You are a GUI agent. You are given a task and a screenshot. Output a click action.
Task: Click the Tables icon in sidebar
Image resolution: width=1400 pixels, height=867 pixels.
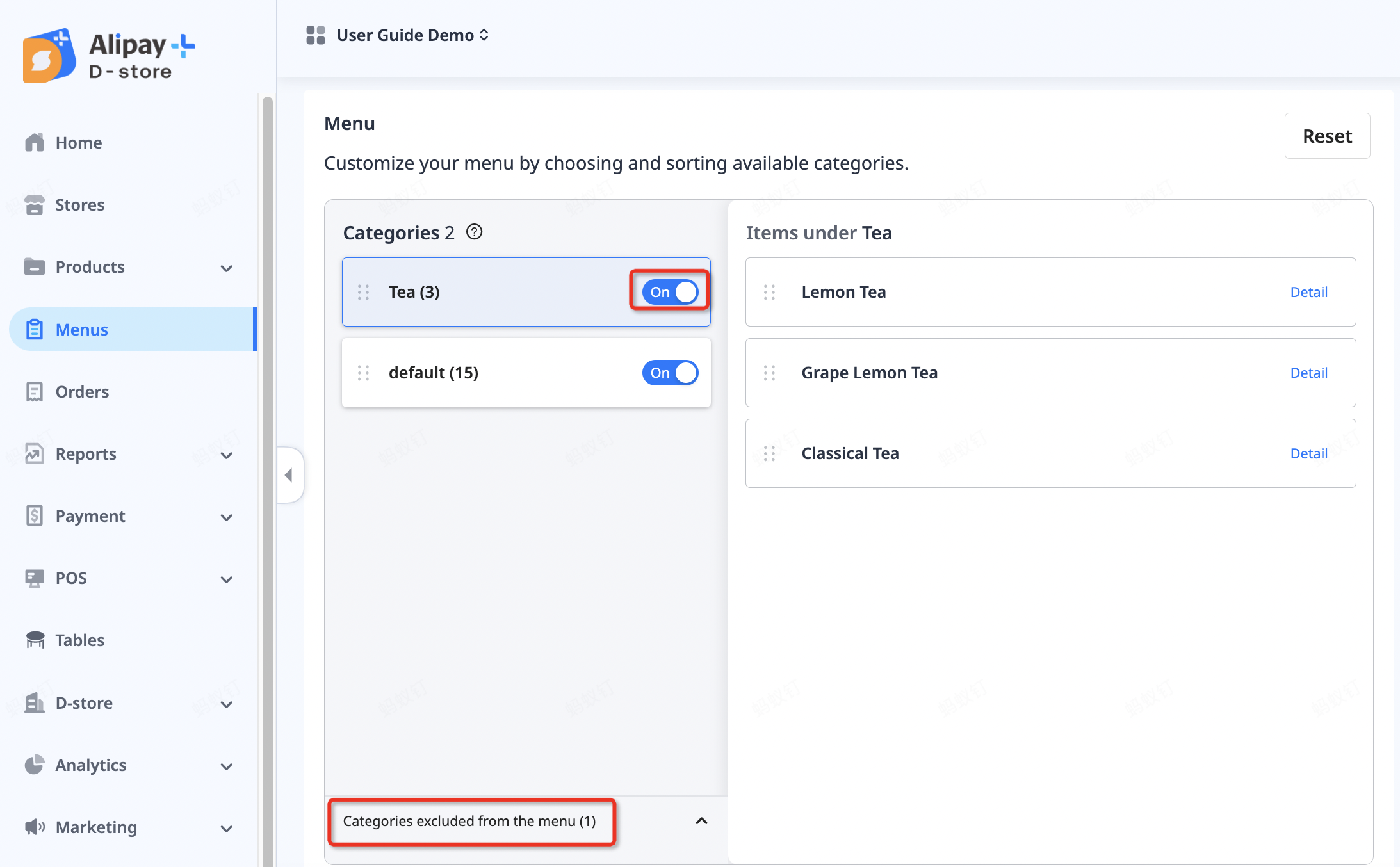coord(35,640)
